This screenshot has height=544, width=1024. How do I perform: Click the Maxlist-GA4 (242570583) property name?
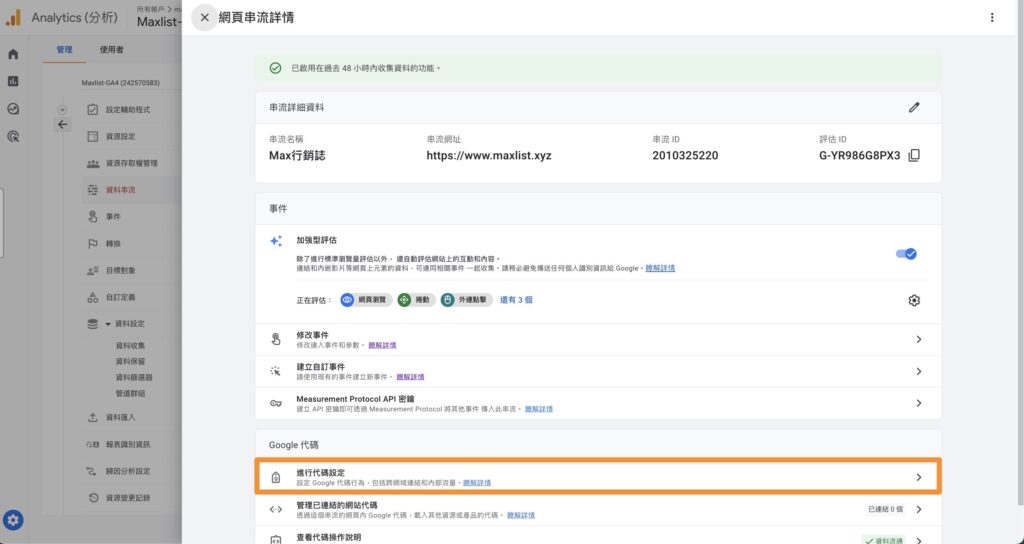pos(120,83)
